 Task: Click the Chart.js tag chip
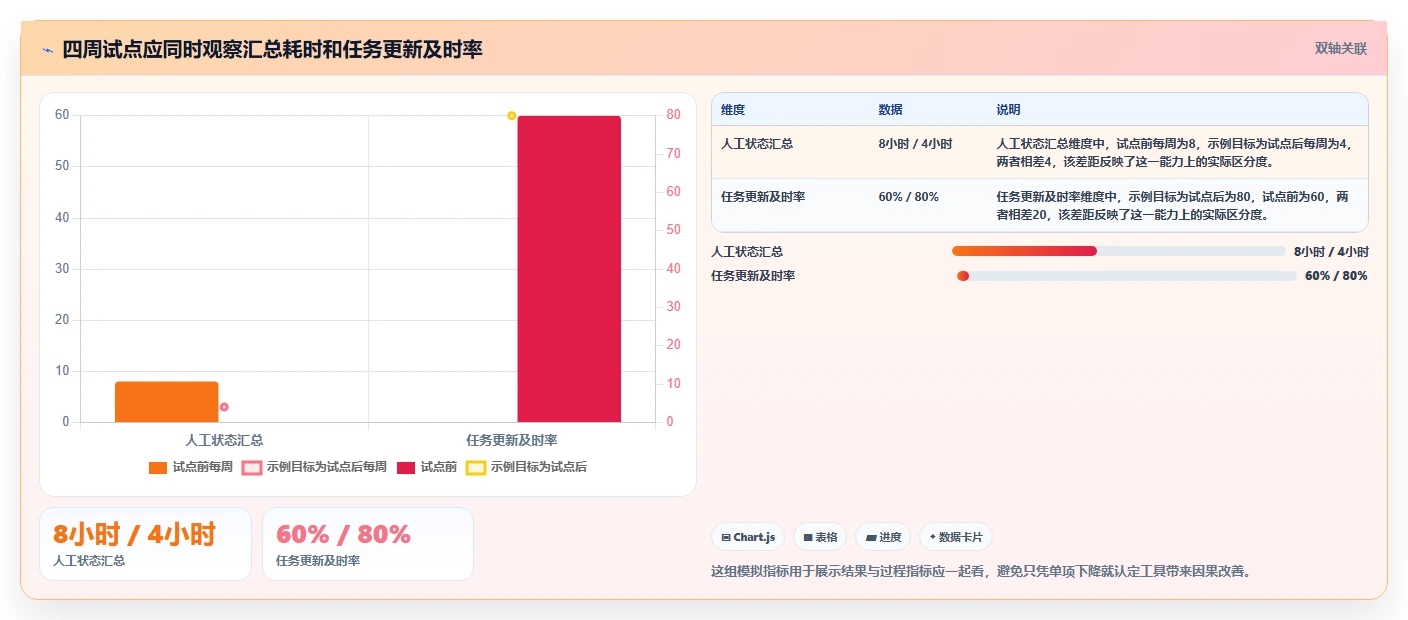click(748, 537)
